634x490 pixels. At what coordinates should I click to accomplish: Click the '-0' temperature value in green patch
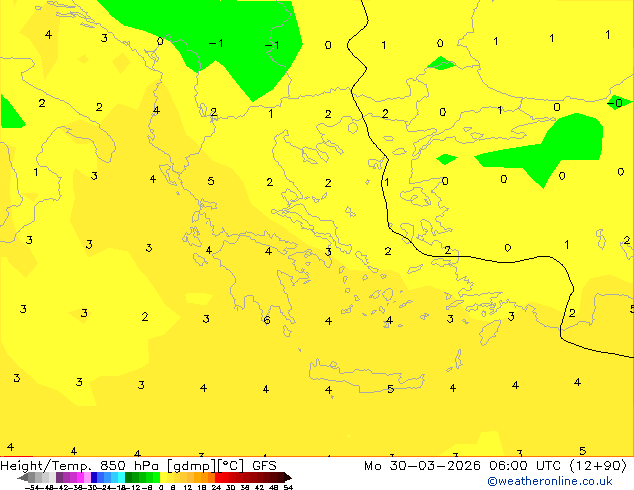(615, 103)
